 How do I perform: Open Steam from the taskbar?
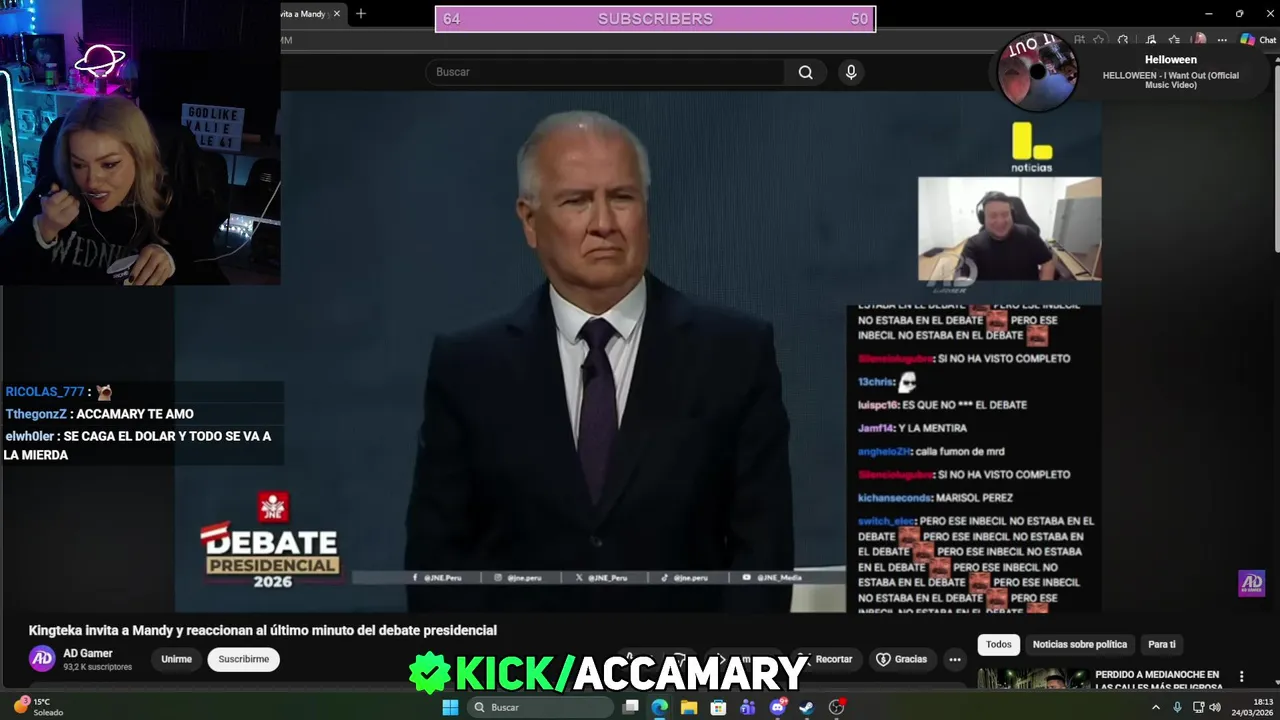[x=807, y=707]
